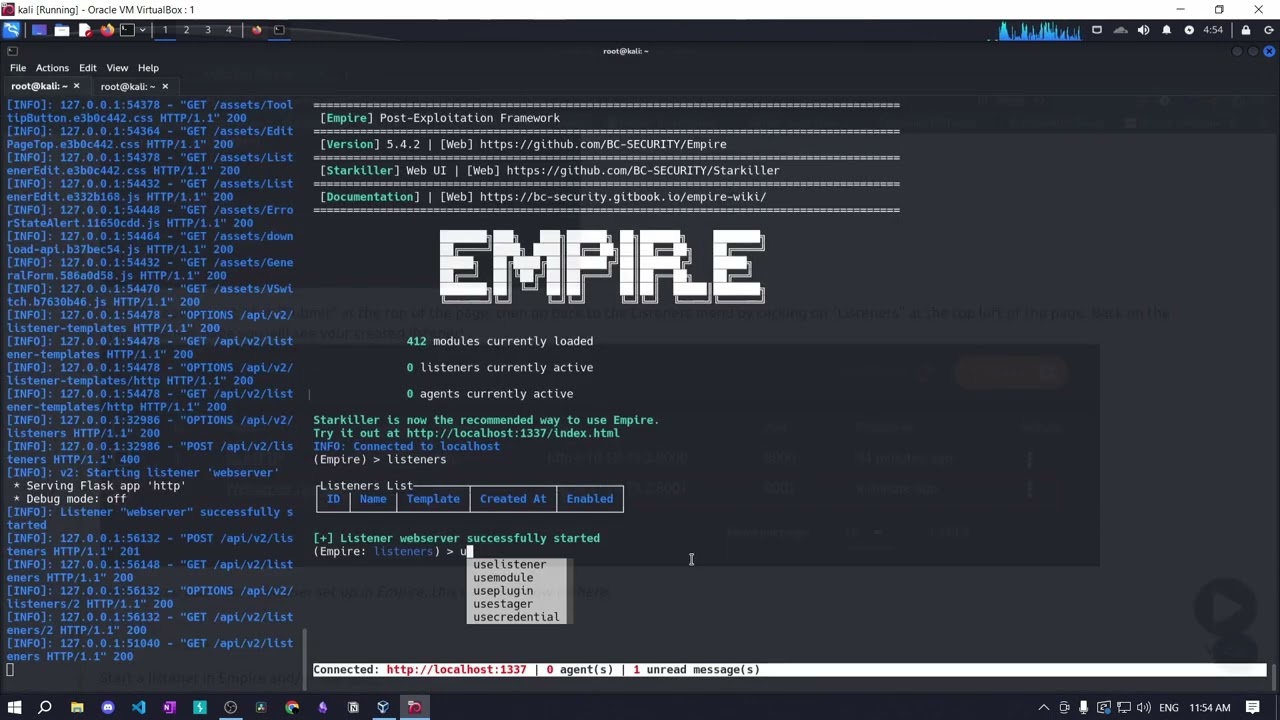Open the file manager from Kali panel
The width and height of the screenshot is (1280, 720).
(62, 30)
